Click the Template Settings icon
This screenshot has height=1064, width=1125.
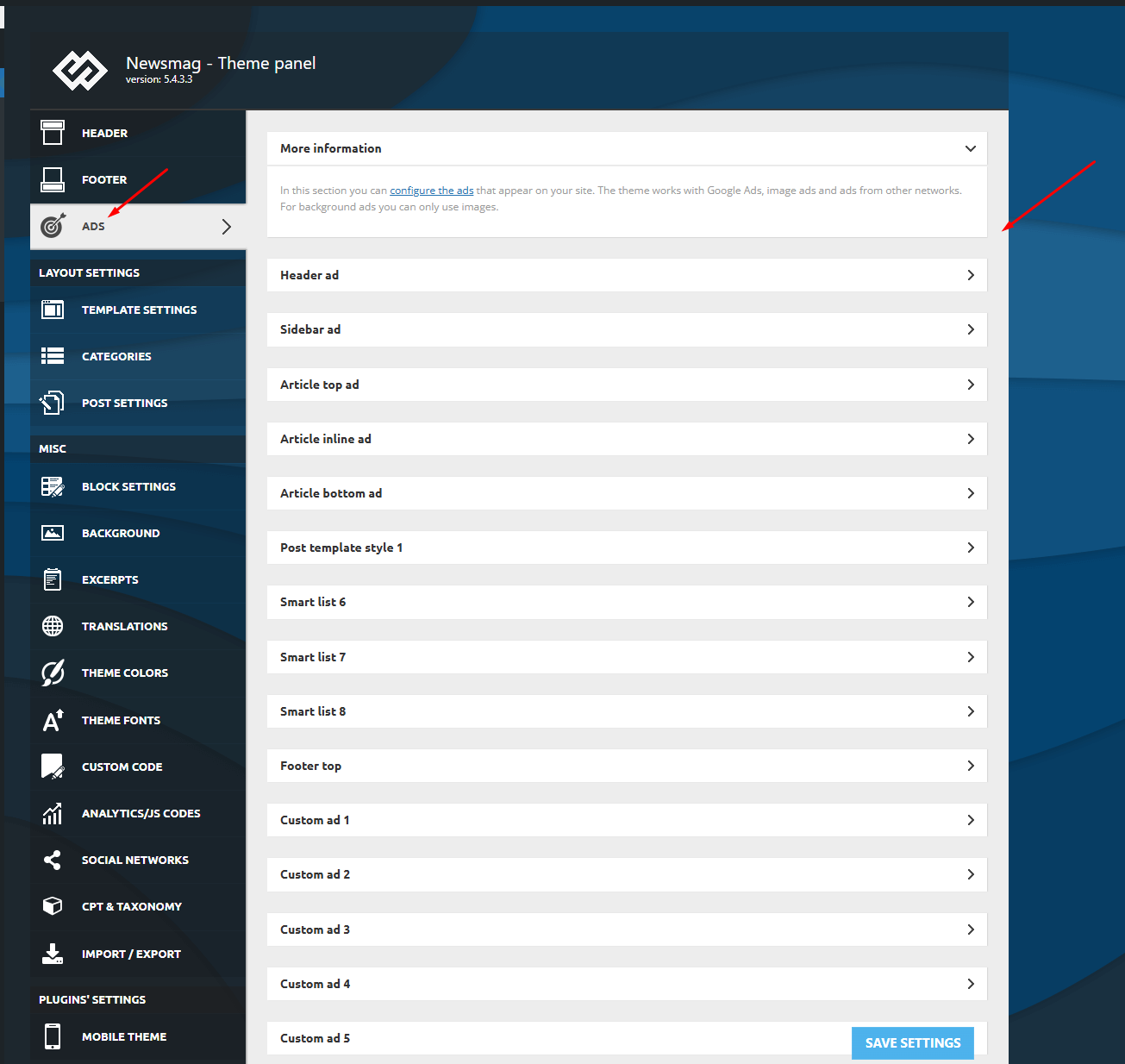coord(53,310)
